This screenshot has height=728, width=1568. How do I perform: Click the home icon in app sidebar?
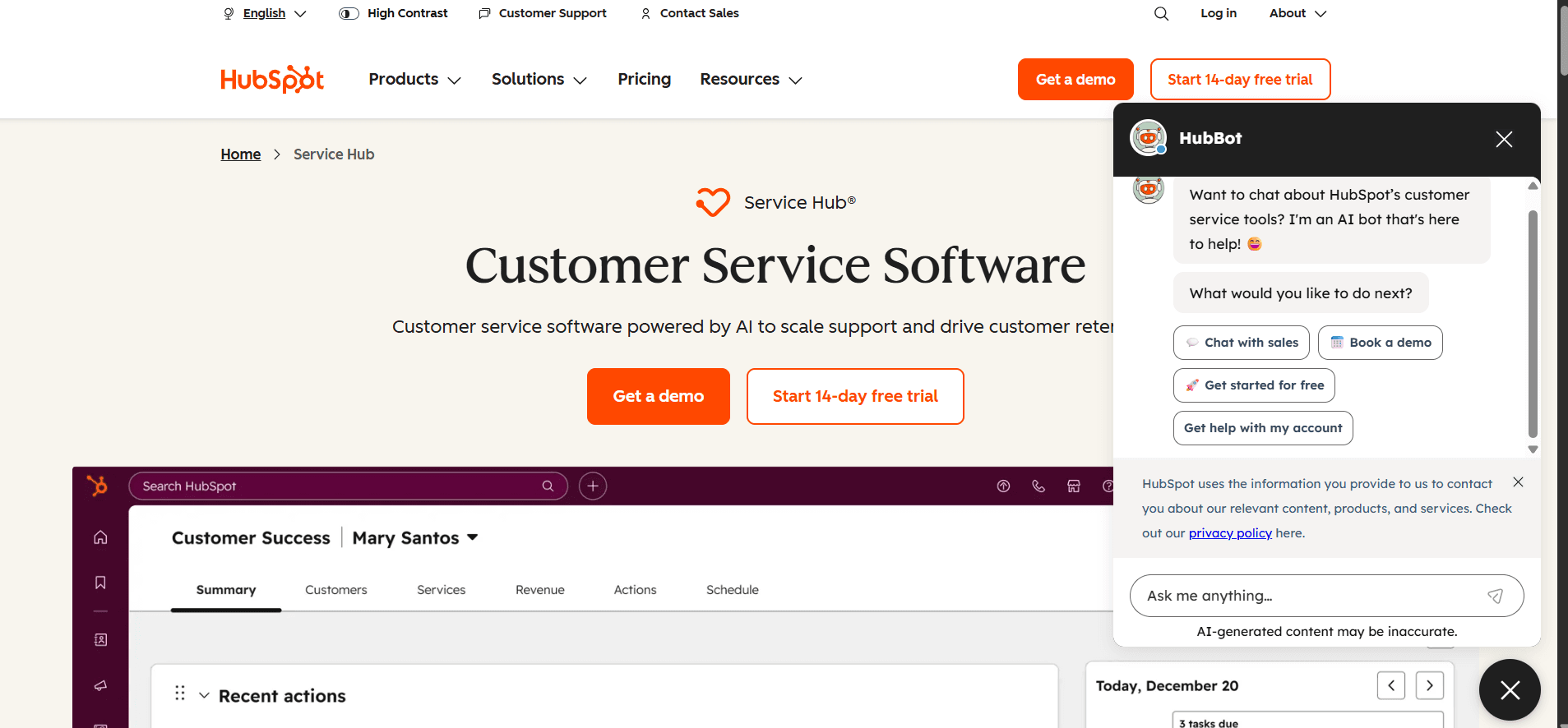[x=100, y=537]
